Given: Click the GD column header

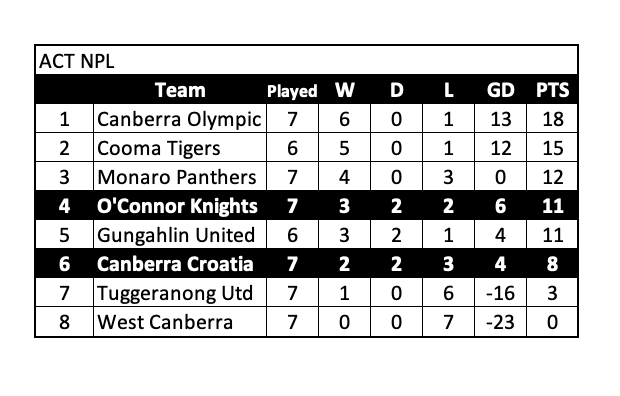Looking at the screenshot, I should coord(500,90).
